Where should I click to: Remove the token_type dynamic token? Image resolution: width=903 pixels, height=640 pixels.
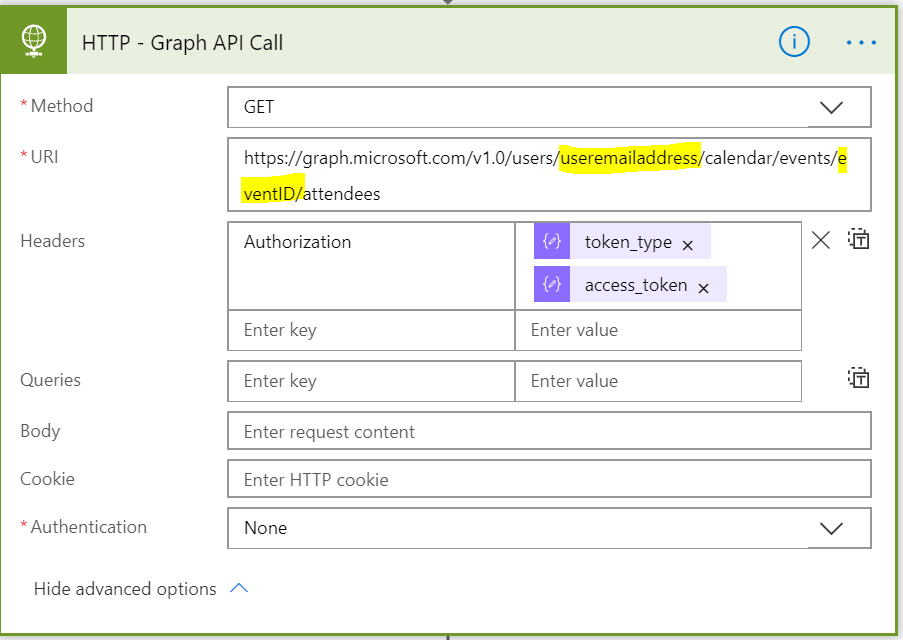(687, 245)
